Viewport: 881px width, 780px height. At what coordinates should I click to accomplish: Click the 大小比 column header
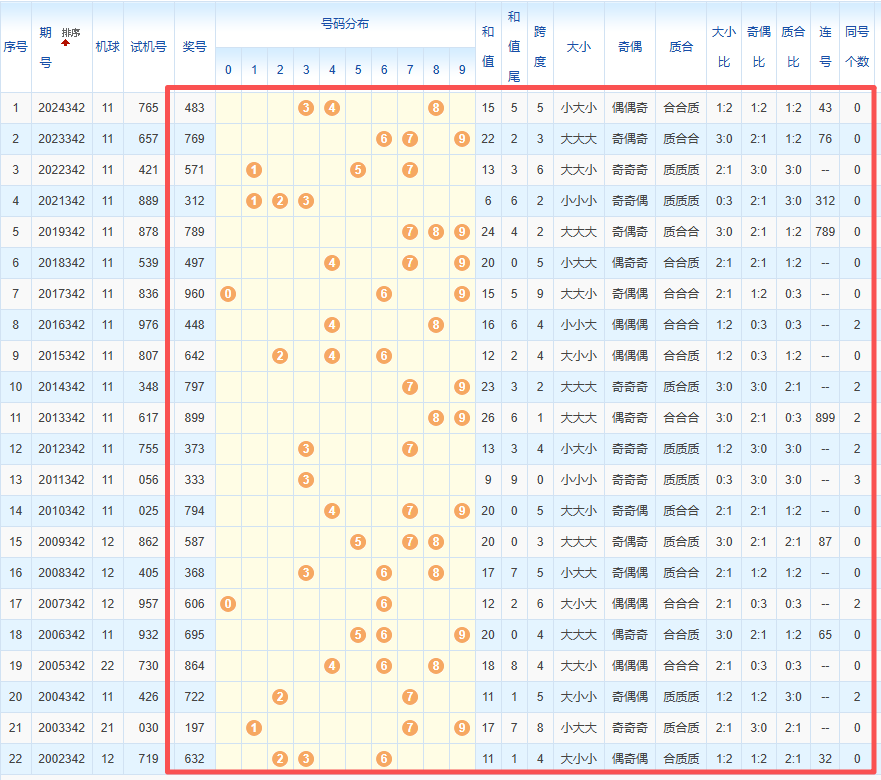pyautogui.click(x=724, y=47)
